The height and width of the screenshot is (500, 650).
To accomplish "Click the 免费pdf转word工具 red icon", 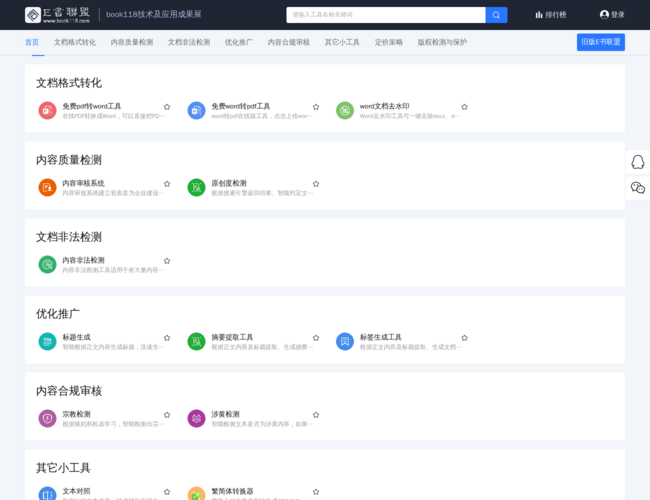I will click(47, 111).
